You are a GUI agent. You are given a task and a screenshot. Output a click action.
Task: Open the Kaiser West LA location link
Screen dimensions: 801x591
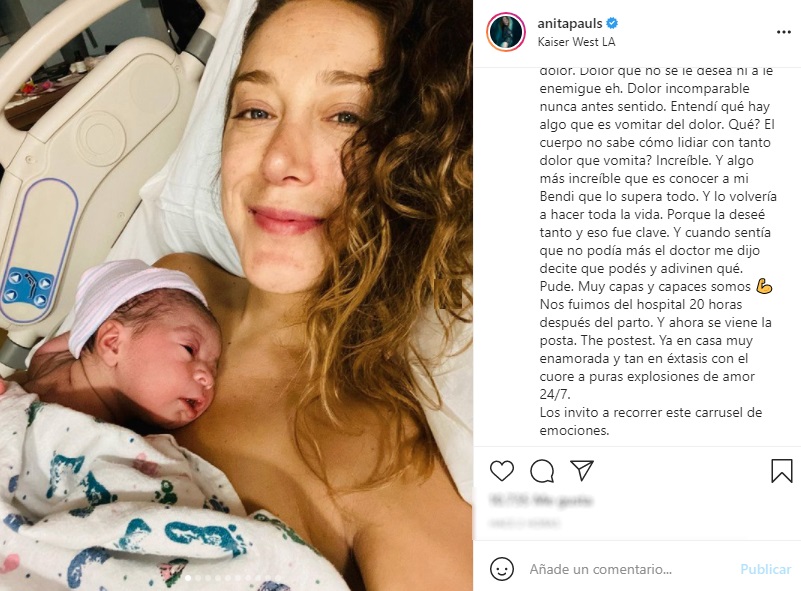point(576,42)
